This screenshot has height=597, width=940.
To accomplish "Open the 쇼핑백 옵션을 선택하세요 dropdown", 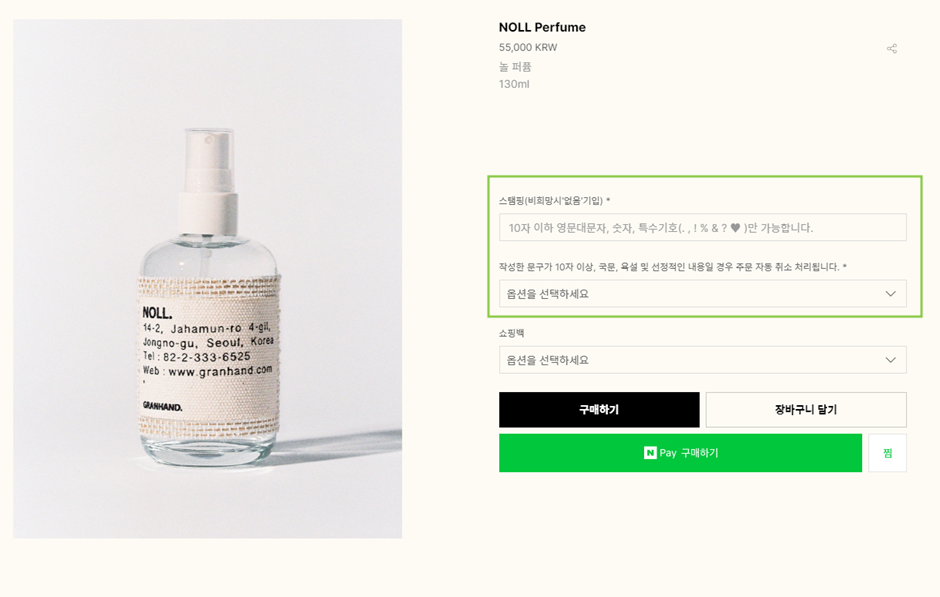I will 703,360.
